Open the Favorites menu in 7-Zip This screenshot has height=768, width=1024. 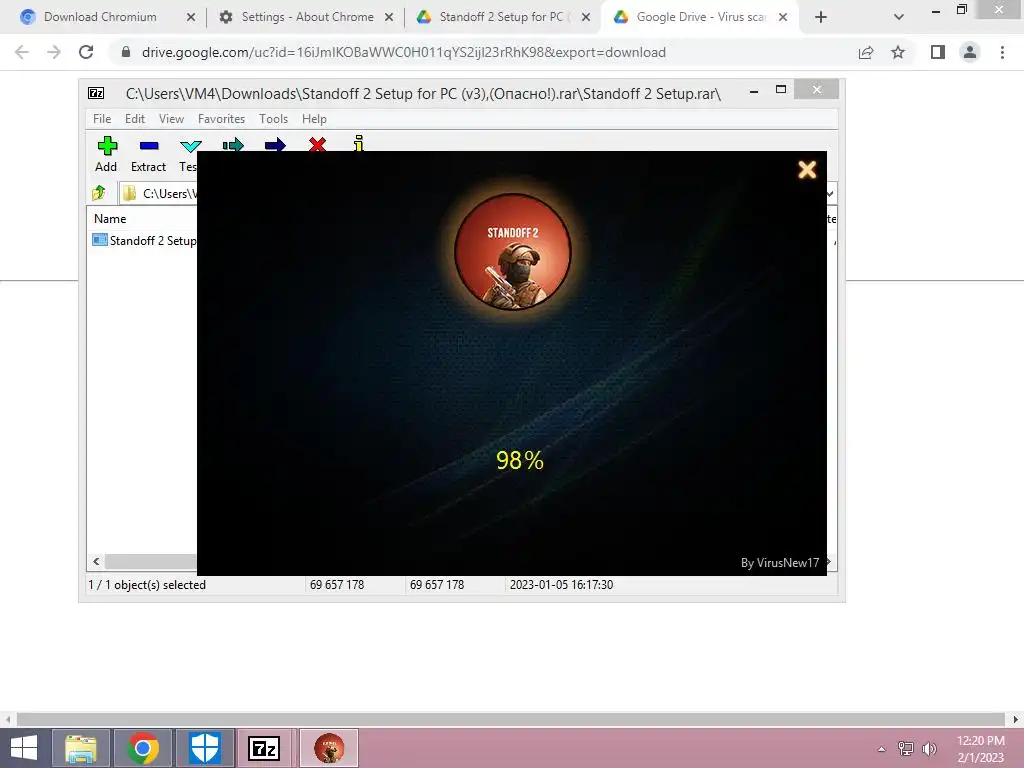coord(221,119)
